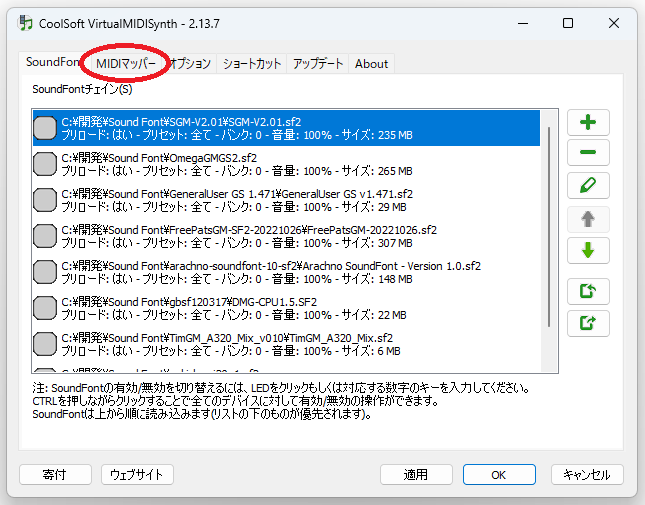The height and width of the screenshot is (505, 645).
Task: Open the About tab
Action: tap(371, 64)
